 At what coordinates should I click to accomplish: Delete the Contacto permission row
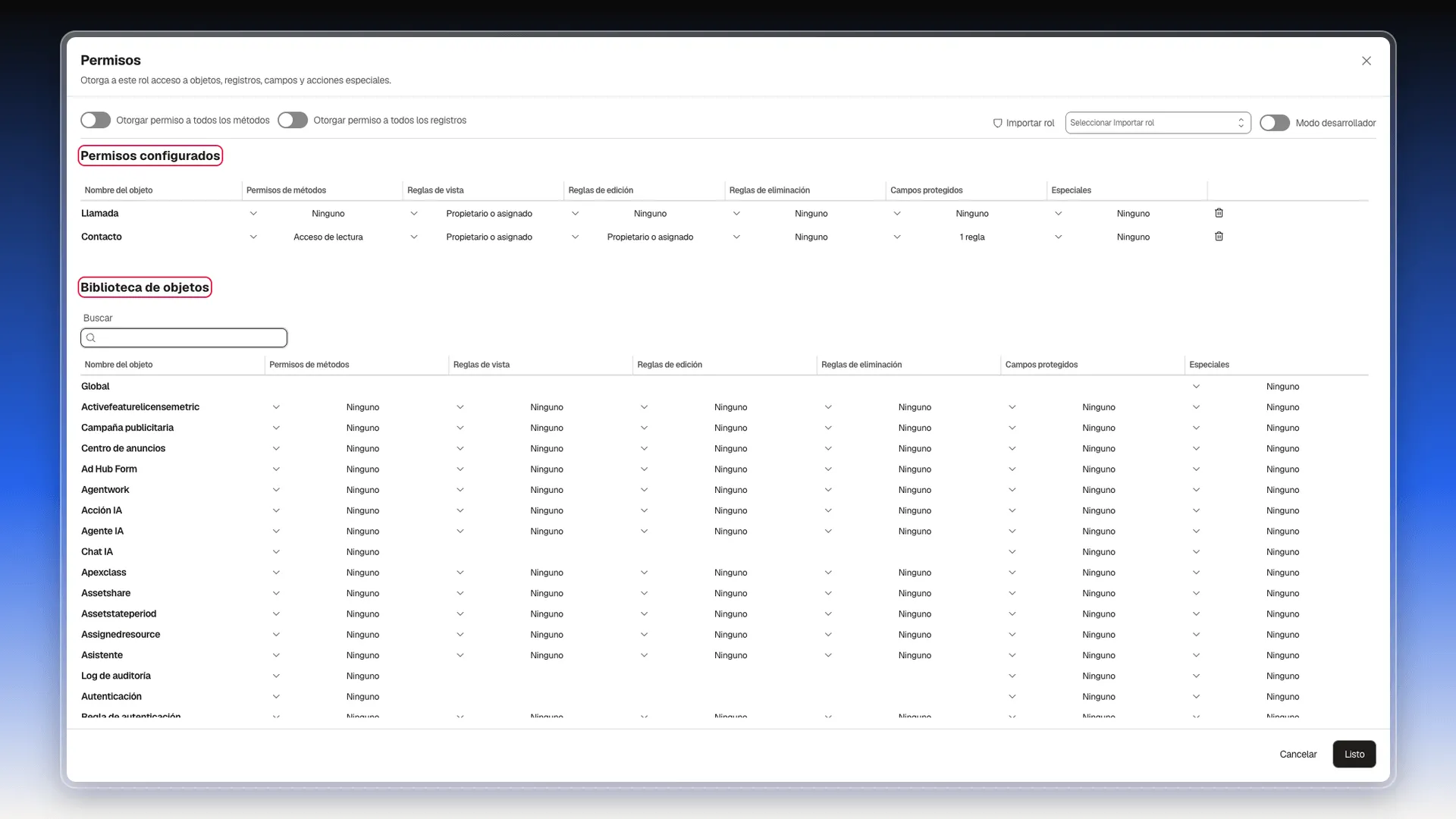pos(1219,237)
